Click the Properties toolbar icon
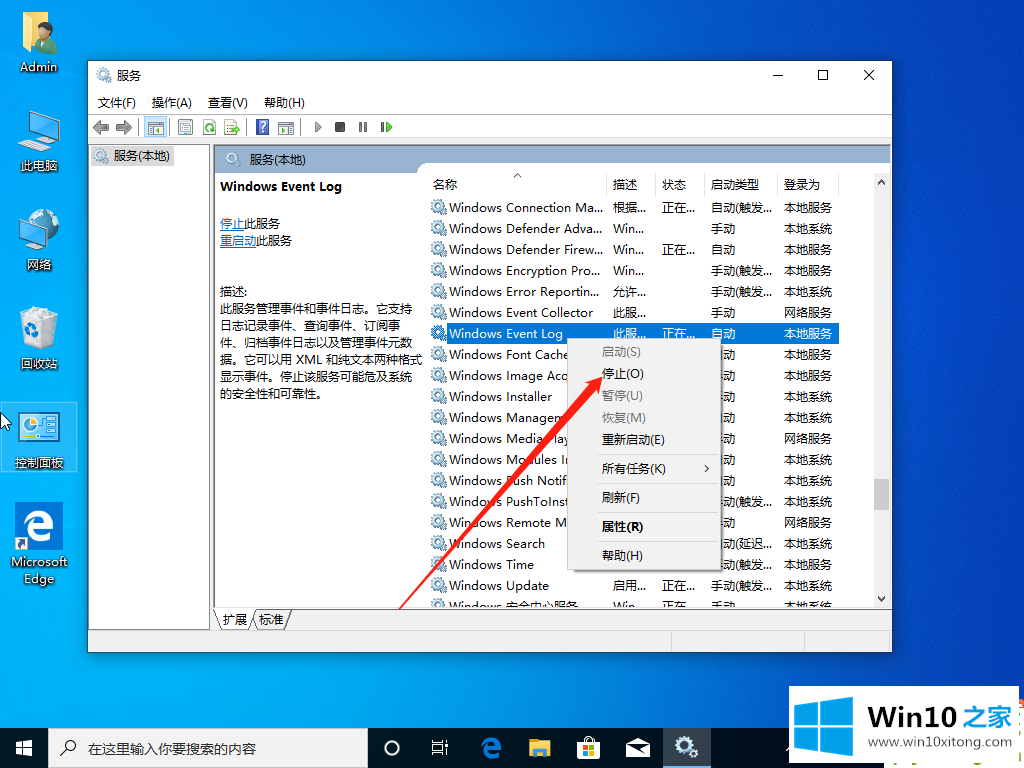The width and height of the screenshot is (1024, 768). click(185, 127)
